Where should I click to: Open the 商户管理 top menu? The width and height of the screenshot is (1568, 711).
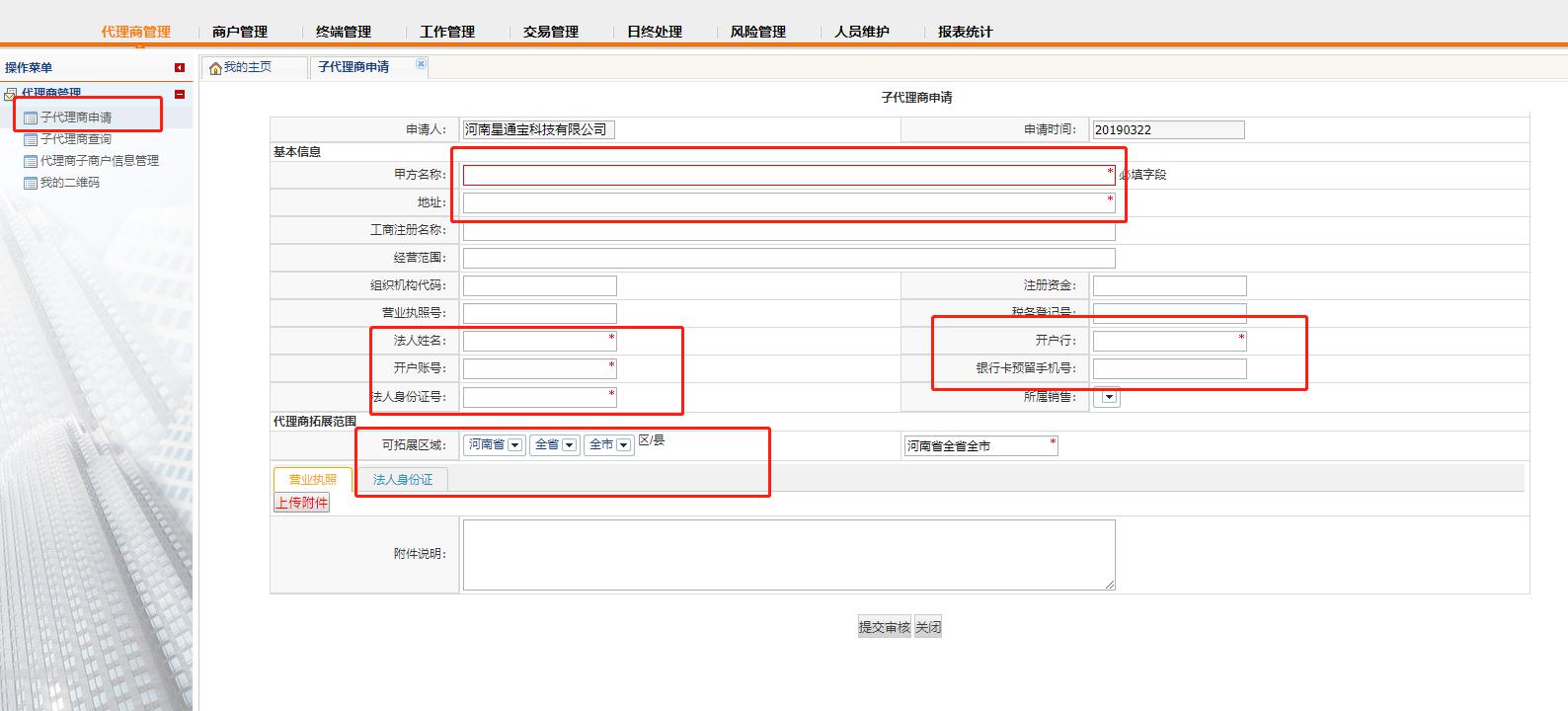pos(240,32)
